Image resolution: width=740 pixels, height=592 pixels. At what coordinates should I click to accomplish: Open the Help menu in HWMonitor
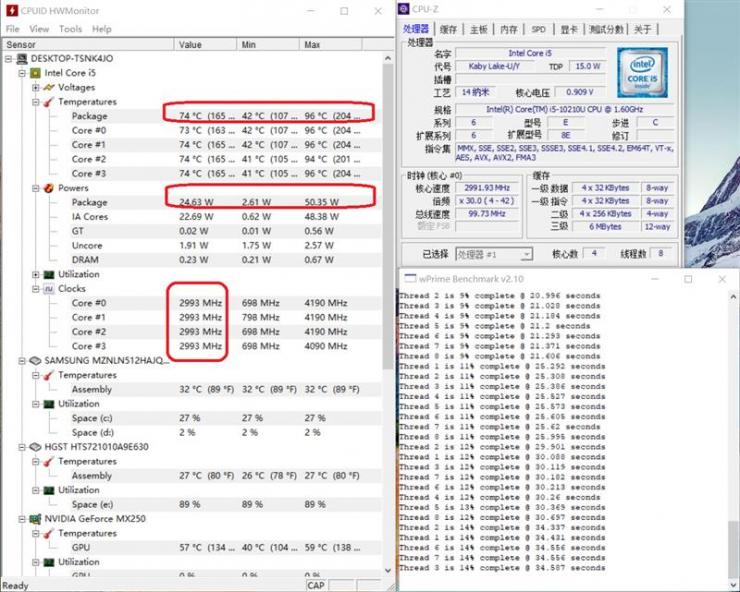tap(101, 29)
